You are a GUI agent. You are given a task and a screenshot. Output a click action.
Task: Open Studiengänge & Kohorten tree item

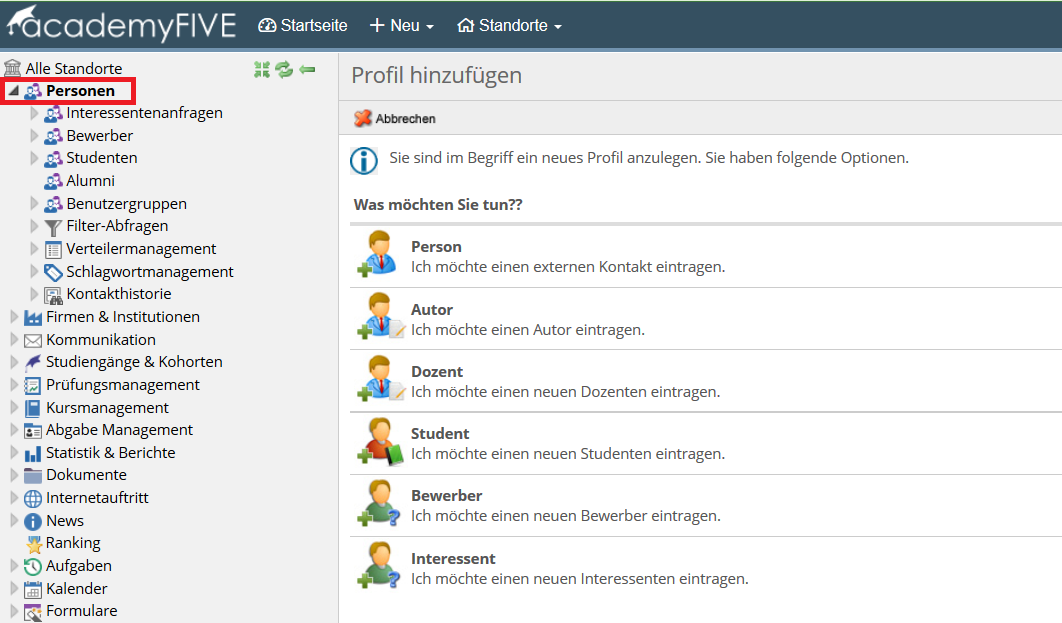(134, 362)
